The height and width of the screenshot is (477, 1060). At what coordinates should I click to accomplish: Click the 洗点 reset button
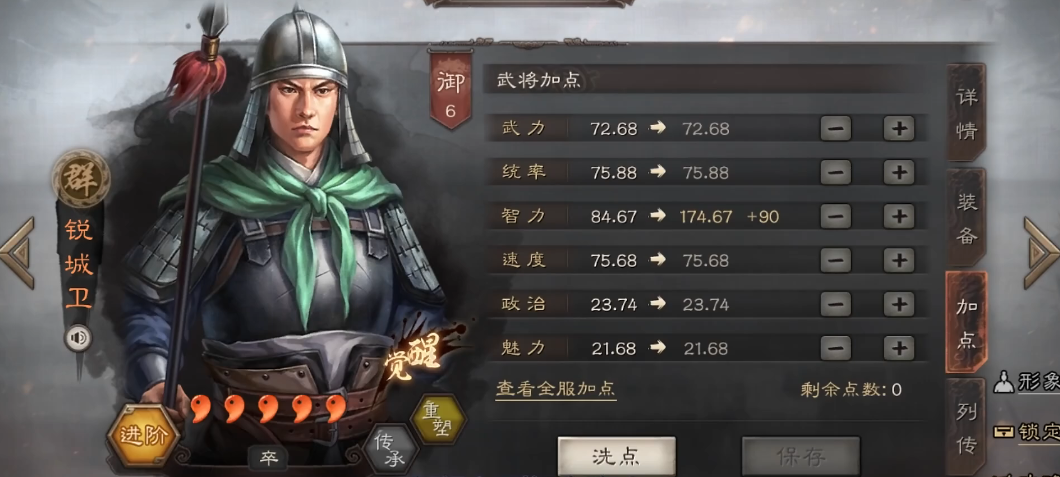pos(616,457)
